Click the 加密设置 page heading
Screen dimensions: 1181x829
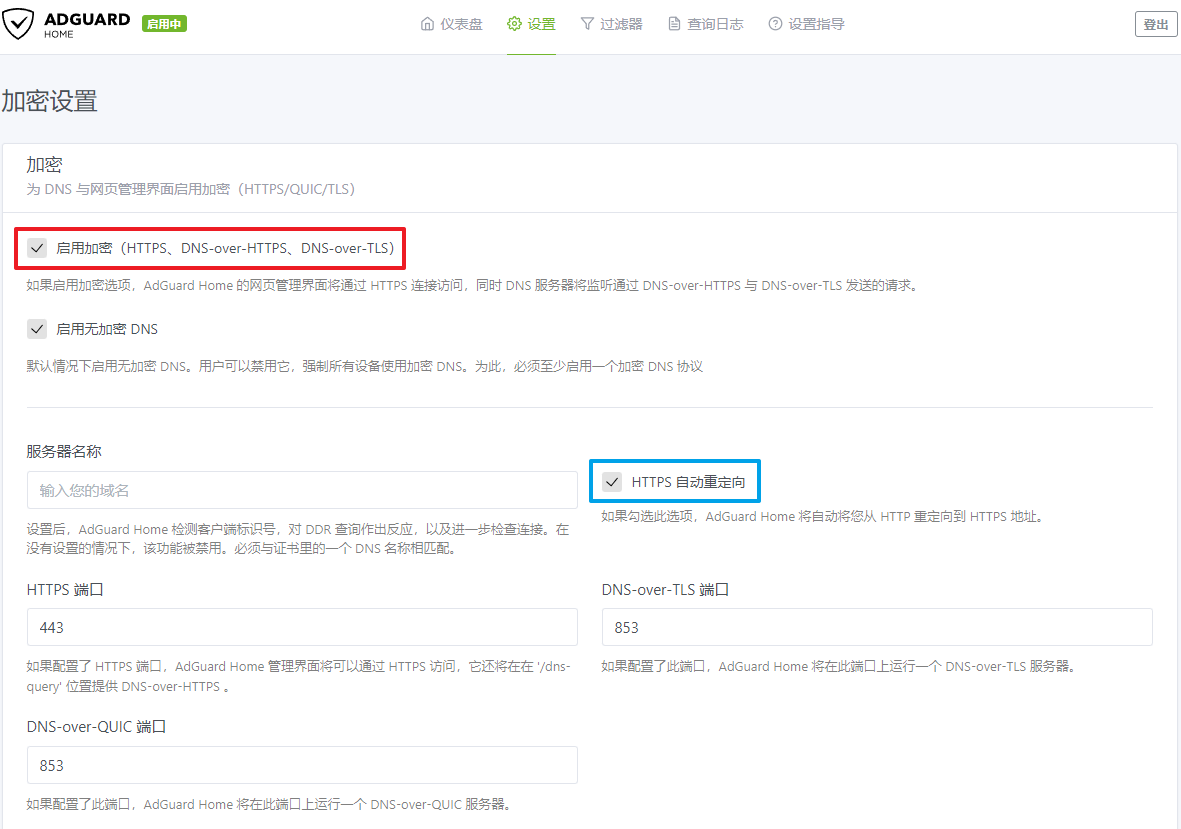click(50, 101)
